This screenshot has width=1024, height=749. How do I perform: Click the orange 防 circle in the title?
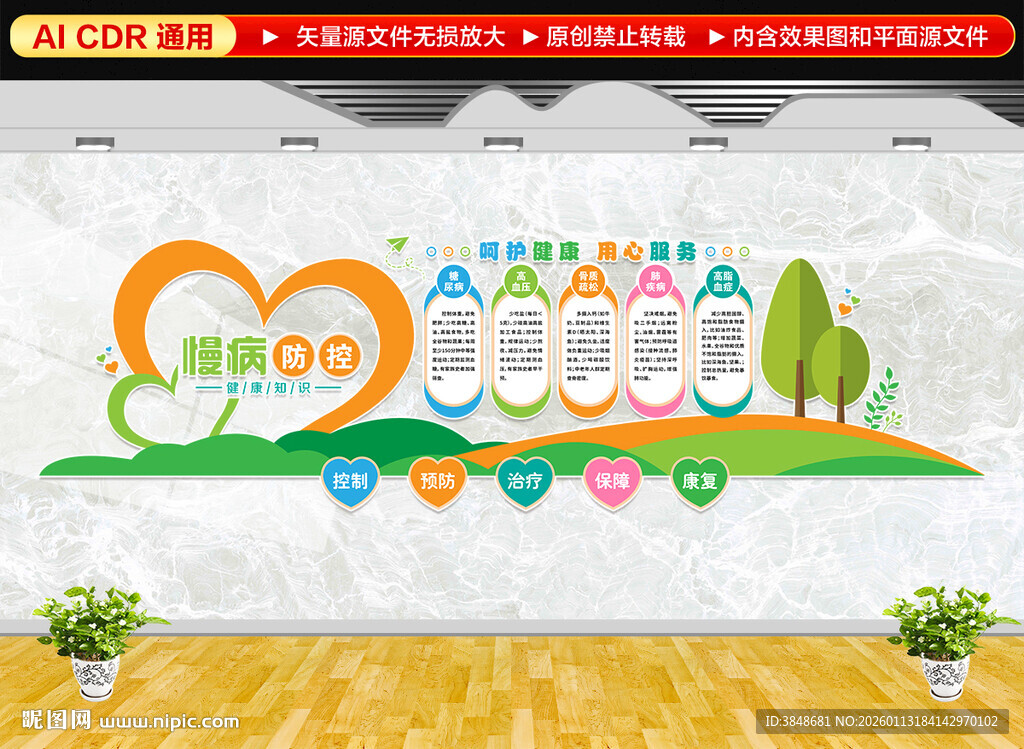(x=293, y=357)
